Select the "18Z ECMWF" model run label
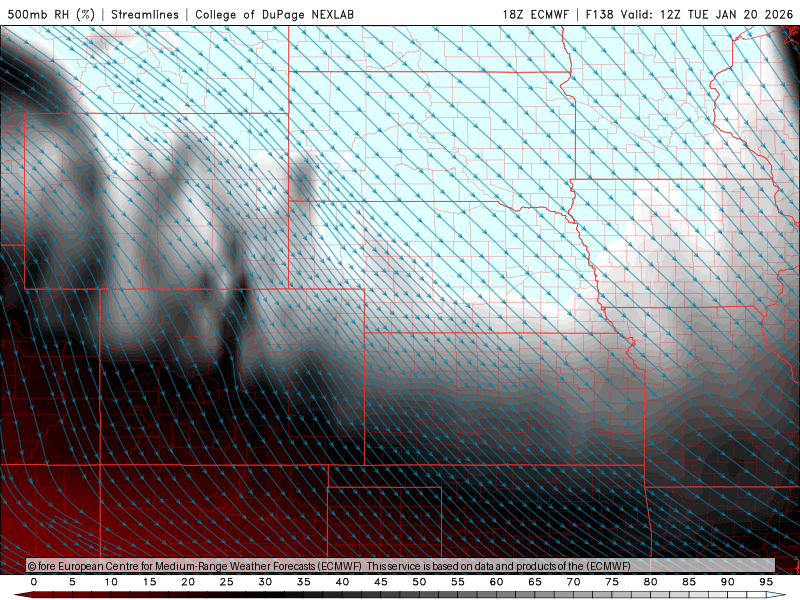The width and height of the screenshot is (800, 600). [535, 14]
